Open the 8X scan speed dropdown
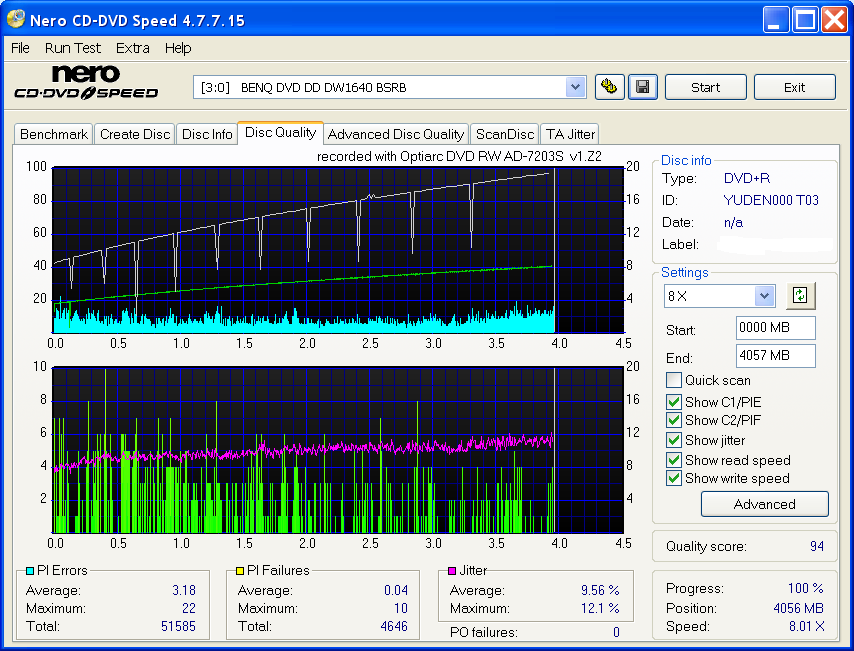Viewport: 854px width, 651px height. pos(763,295)
